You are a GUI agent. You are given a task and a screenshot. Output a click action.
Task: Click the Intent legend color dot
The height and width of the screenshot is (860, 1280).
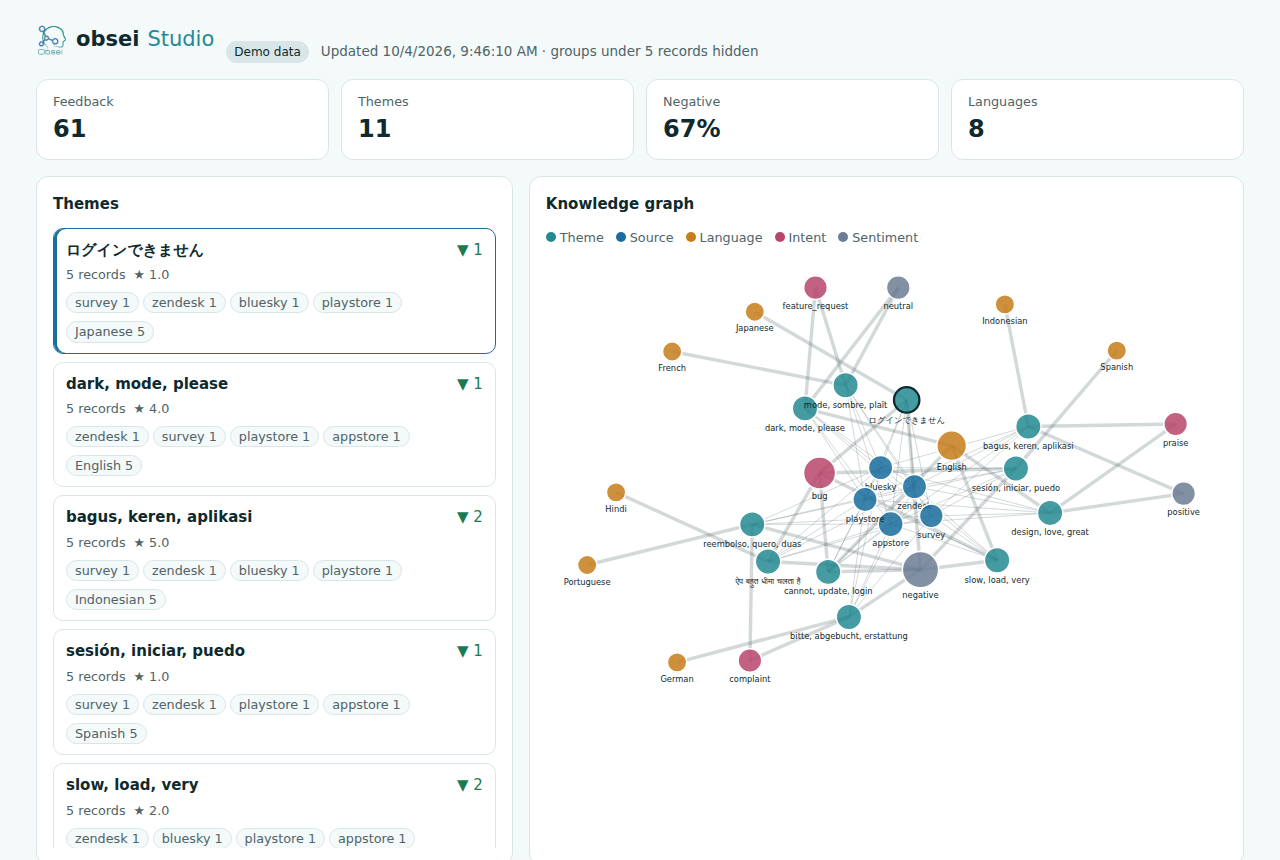point(780,238)
